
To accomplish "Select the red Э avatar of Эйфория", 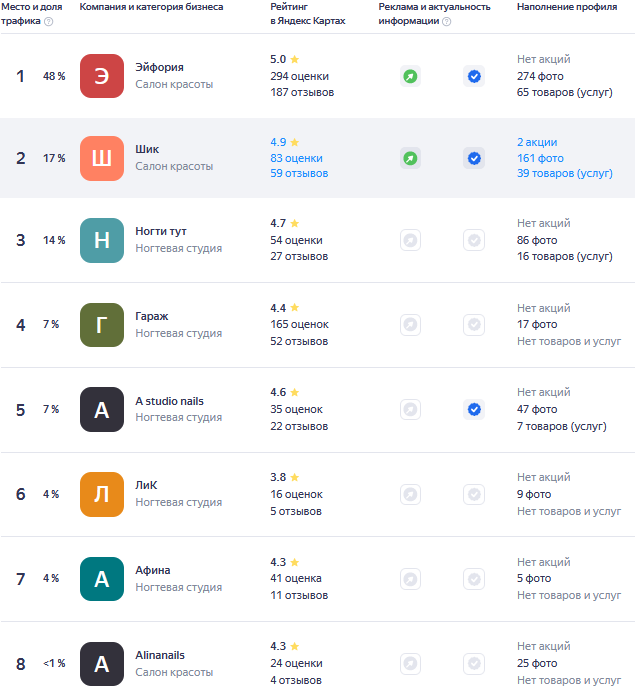I will click(102, 76).
